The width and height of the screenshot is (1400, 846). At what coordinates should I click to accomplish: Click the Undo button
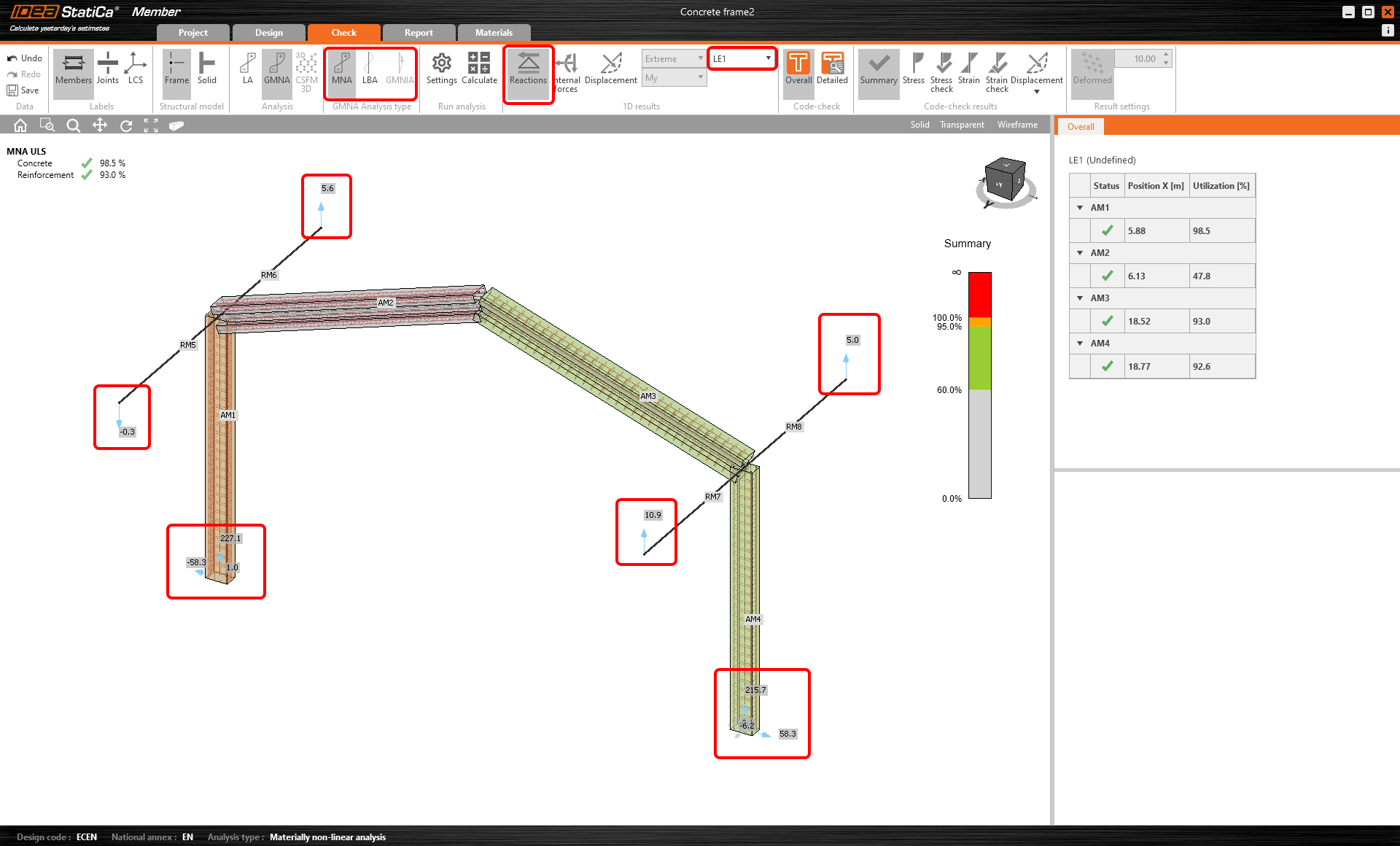[x=25, y=58]
